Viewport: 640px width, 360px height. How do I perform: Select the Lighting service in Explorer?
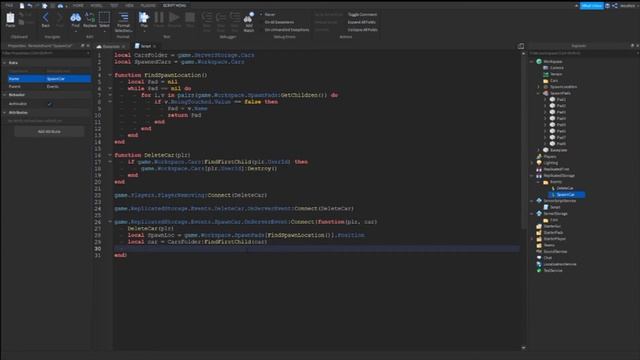[x=550, y=162]
